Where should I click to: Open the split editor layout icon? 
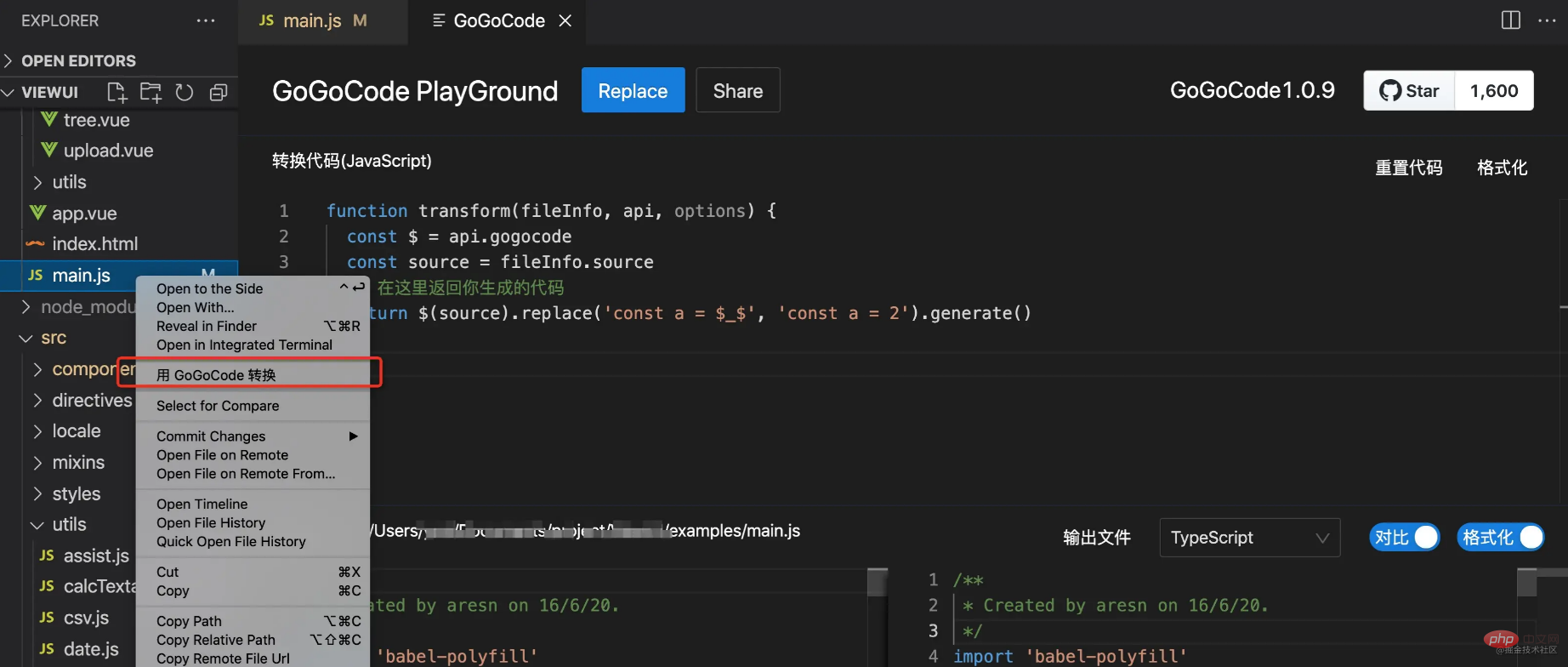(x=1510, y=20)
